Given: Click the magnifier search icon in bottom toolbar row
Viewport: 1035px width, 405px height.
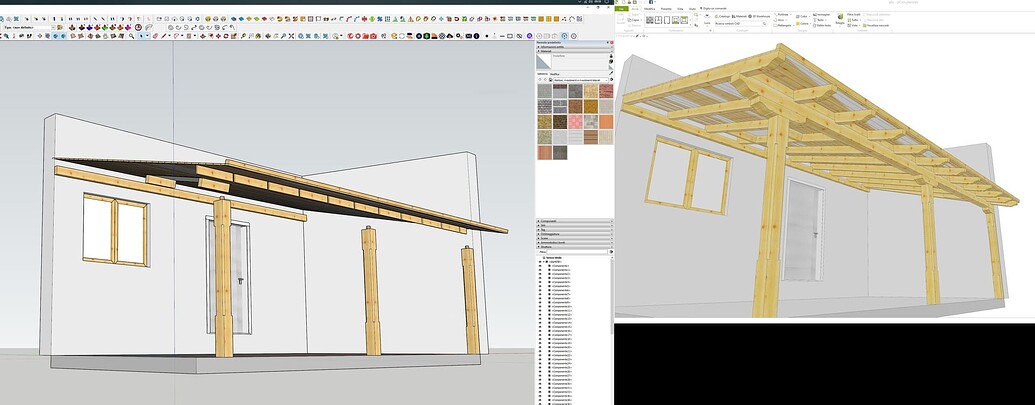Looking at the screenshot, I should click(x=131, y=36).
